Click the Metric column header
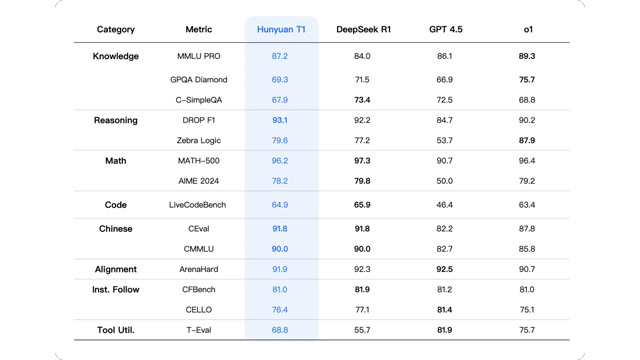This screenshot has height=360, width=640. [x=199, y=29]
